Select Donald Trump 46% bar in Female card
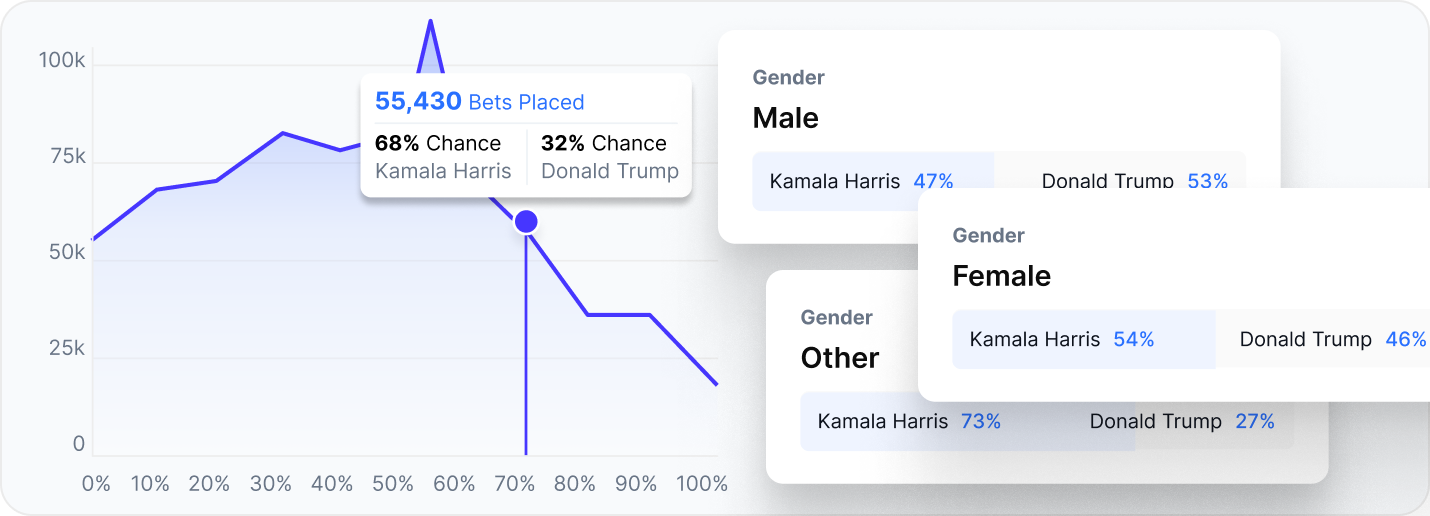Viewport: 1430px width, 516px height. coord(1332,340)
